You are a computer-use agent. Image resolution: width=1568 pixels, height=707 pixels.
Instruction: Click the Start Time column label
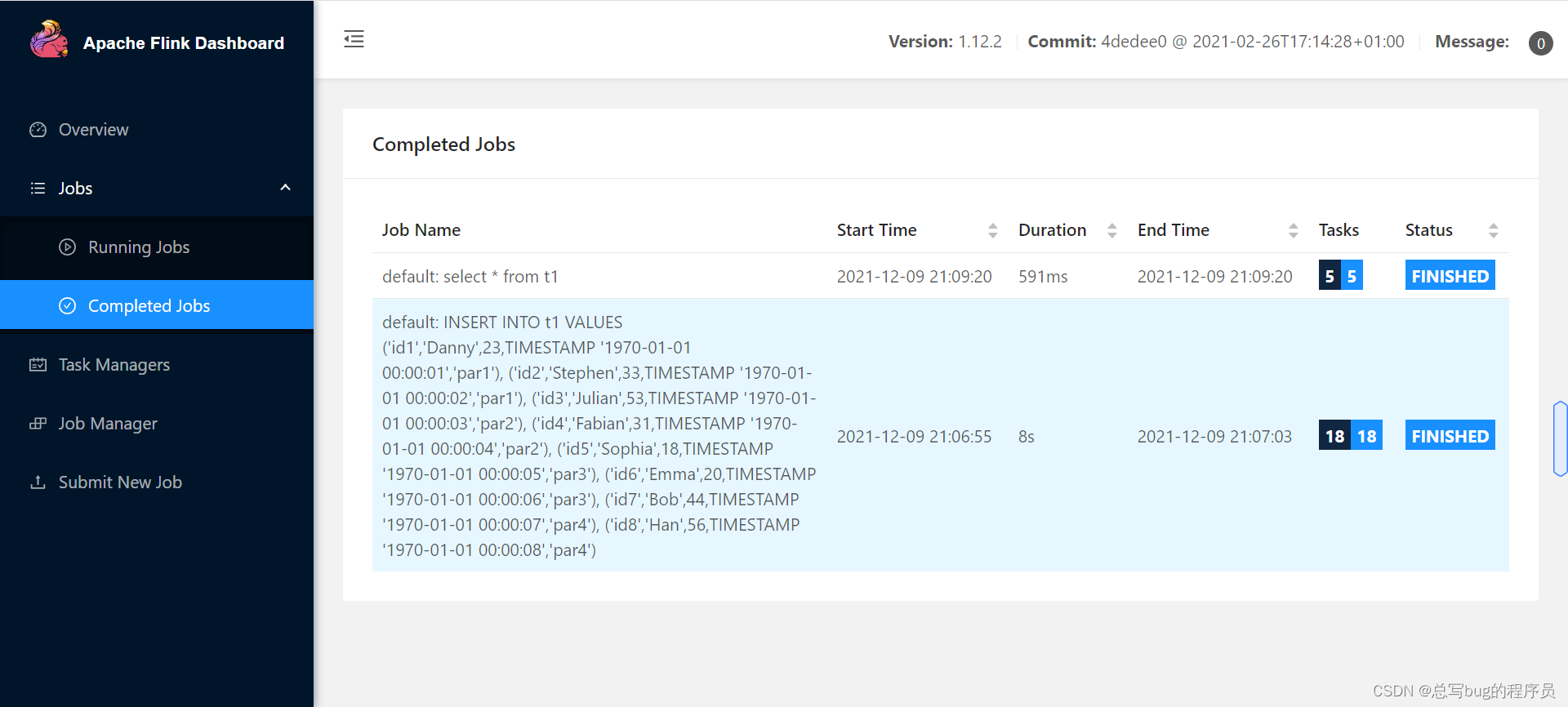tap(877, 230)
